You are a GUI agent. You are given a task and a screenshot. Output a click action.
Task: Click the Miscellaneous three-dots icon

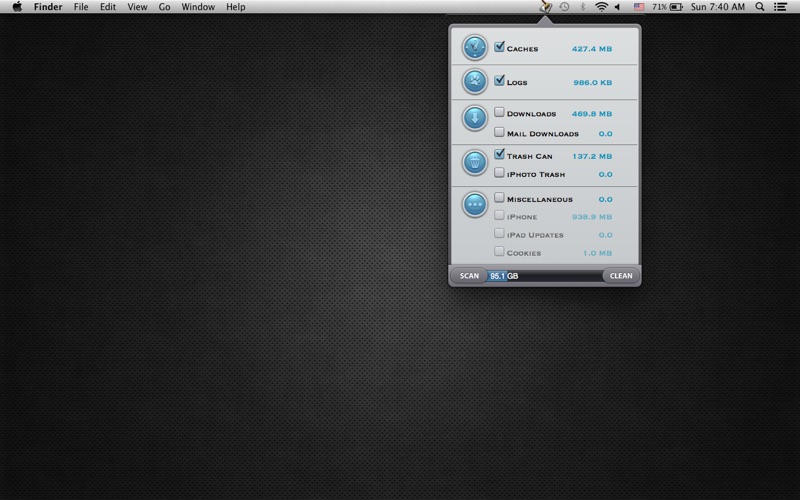pos(474,205)
